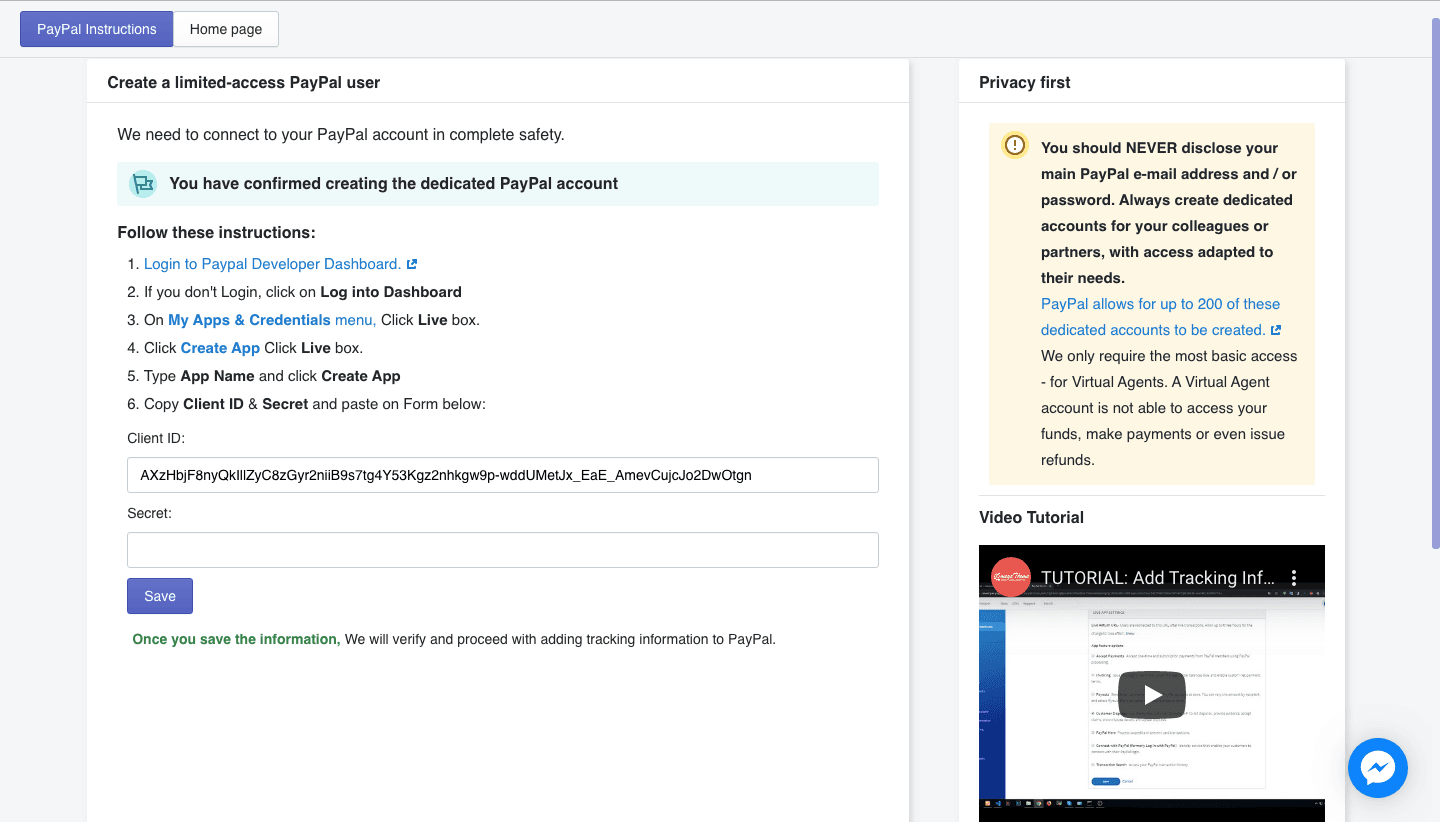Switch to the PayPal Instructions tab

[x=97, y=29]
